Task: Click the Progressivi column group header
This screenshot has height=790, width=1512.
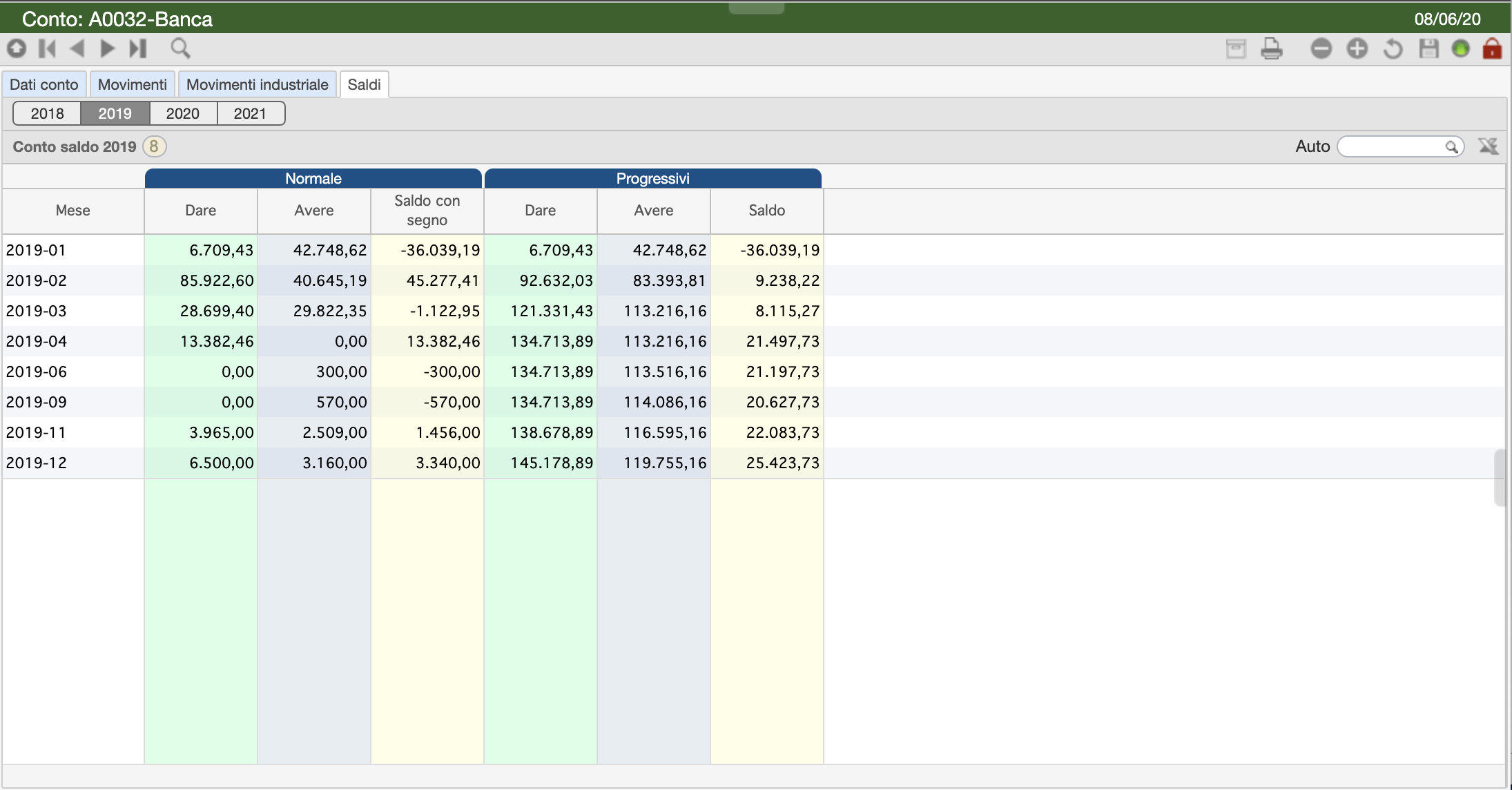Action: pyautogui.click(x=653, y=178)
